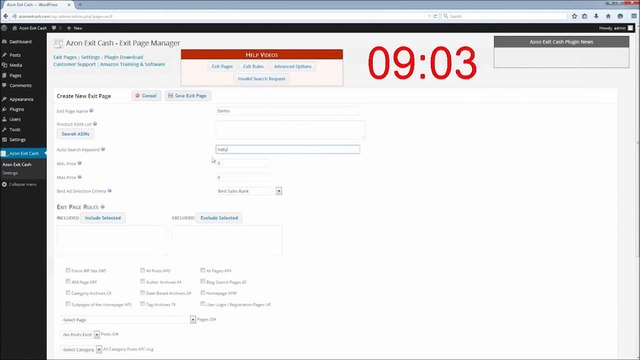Open the Settings submenu under Azon Exit Cash

coord(10,173)
